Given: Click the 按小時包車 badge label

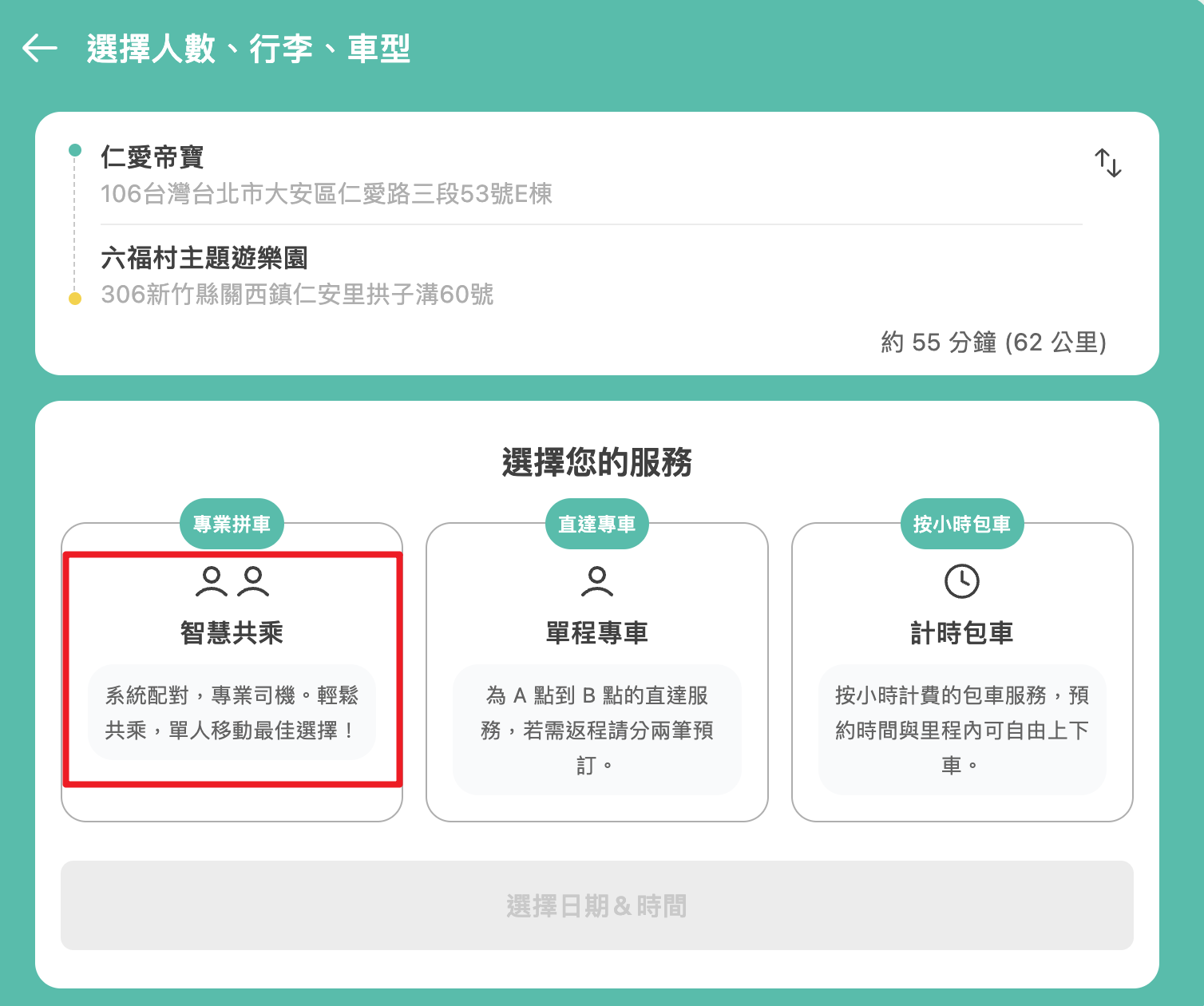Looking at the screenshot, I should click(x=962, y=524).
